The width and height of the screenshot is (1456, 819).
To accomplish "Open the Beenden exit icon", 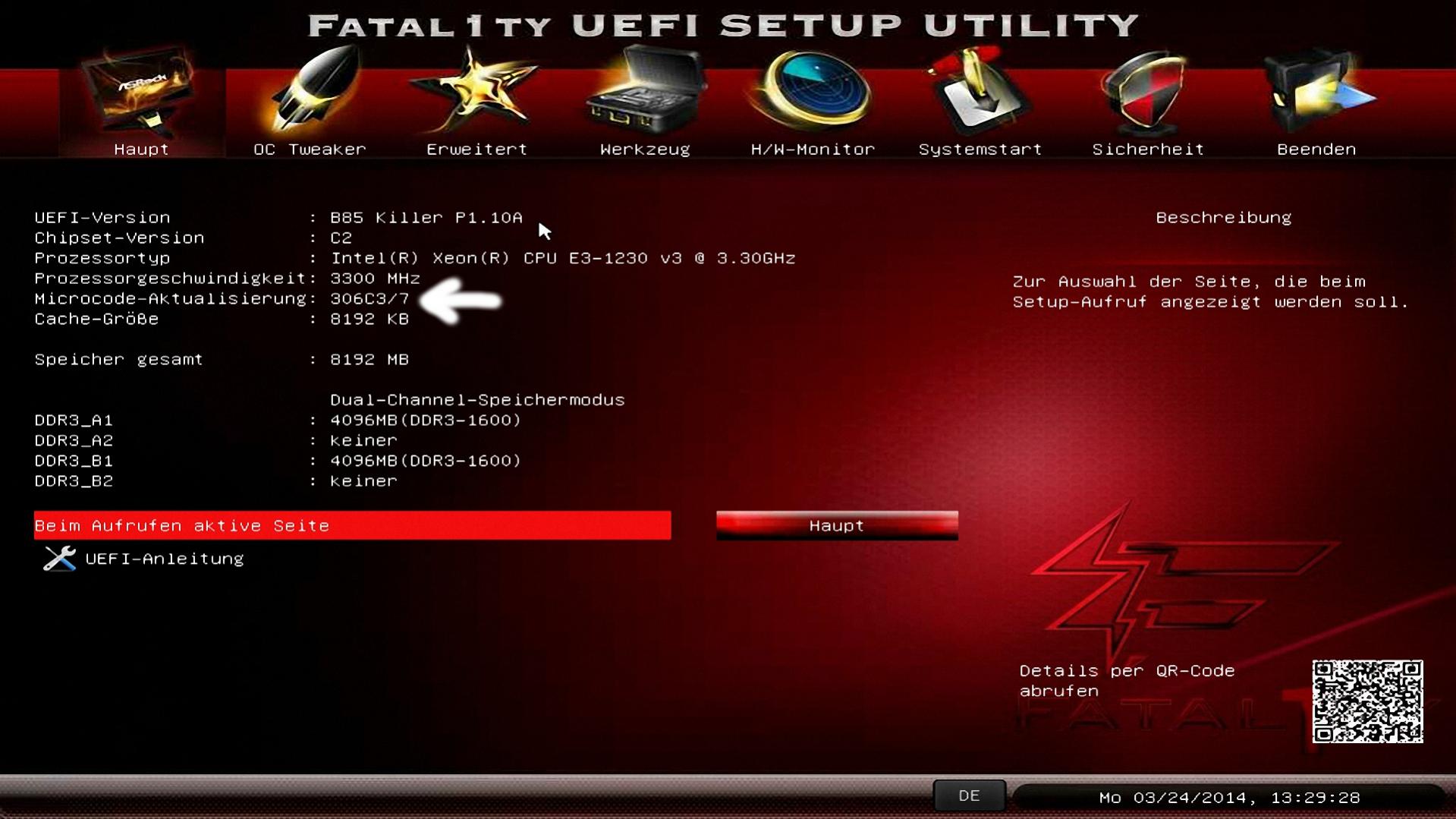I will coord(1319,91).
